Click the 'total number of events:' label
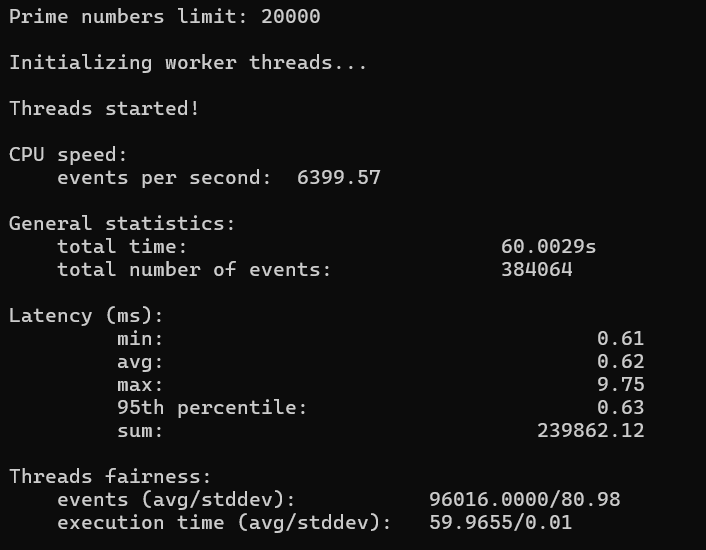706x550 pixels. pos(194,270)
